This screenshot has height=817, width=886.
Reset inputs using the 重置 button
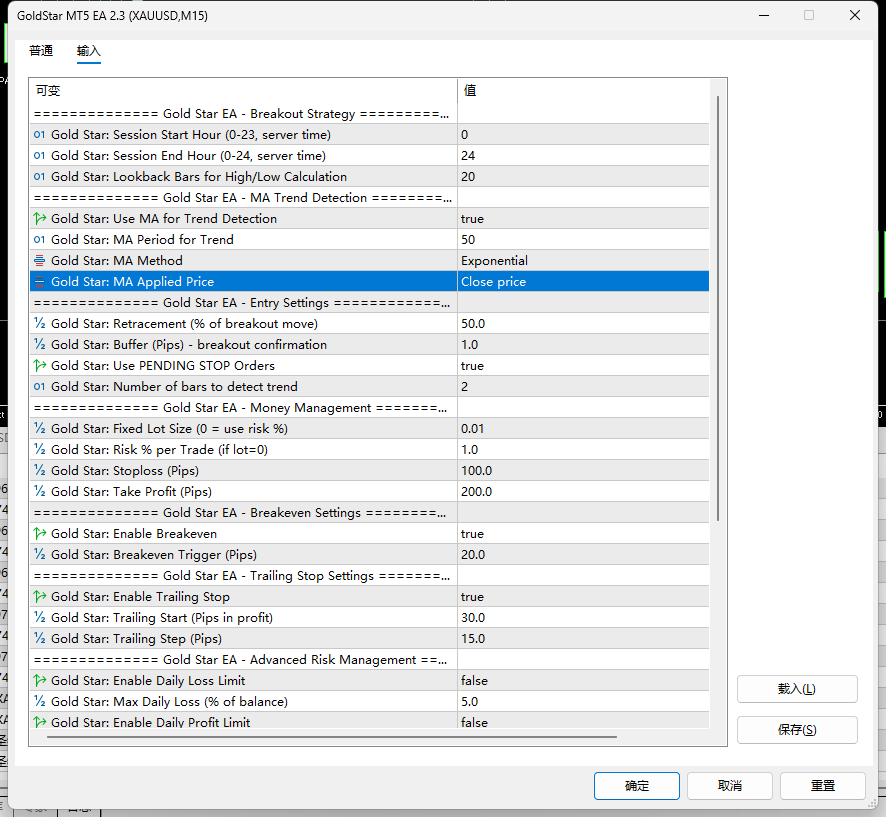tap(823, 786)
